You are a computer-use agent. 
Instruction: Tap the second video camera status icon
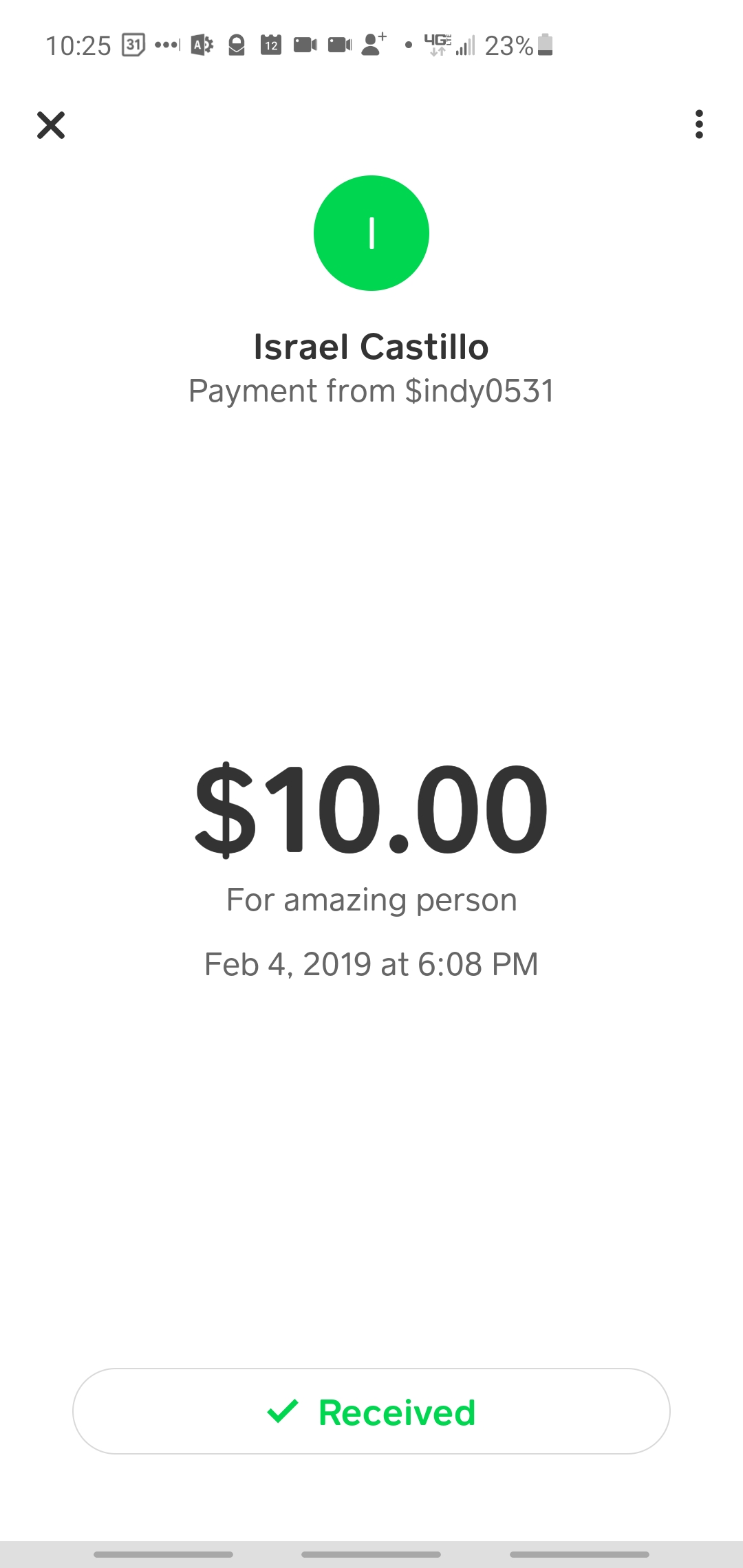pos(340,45)
